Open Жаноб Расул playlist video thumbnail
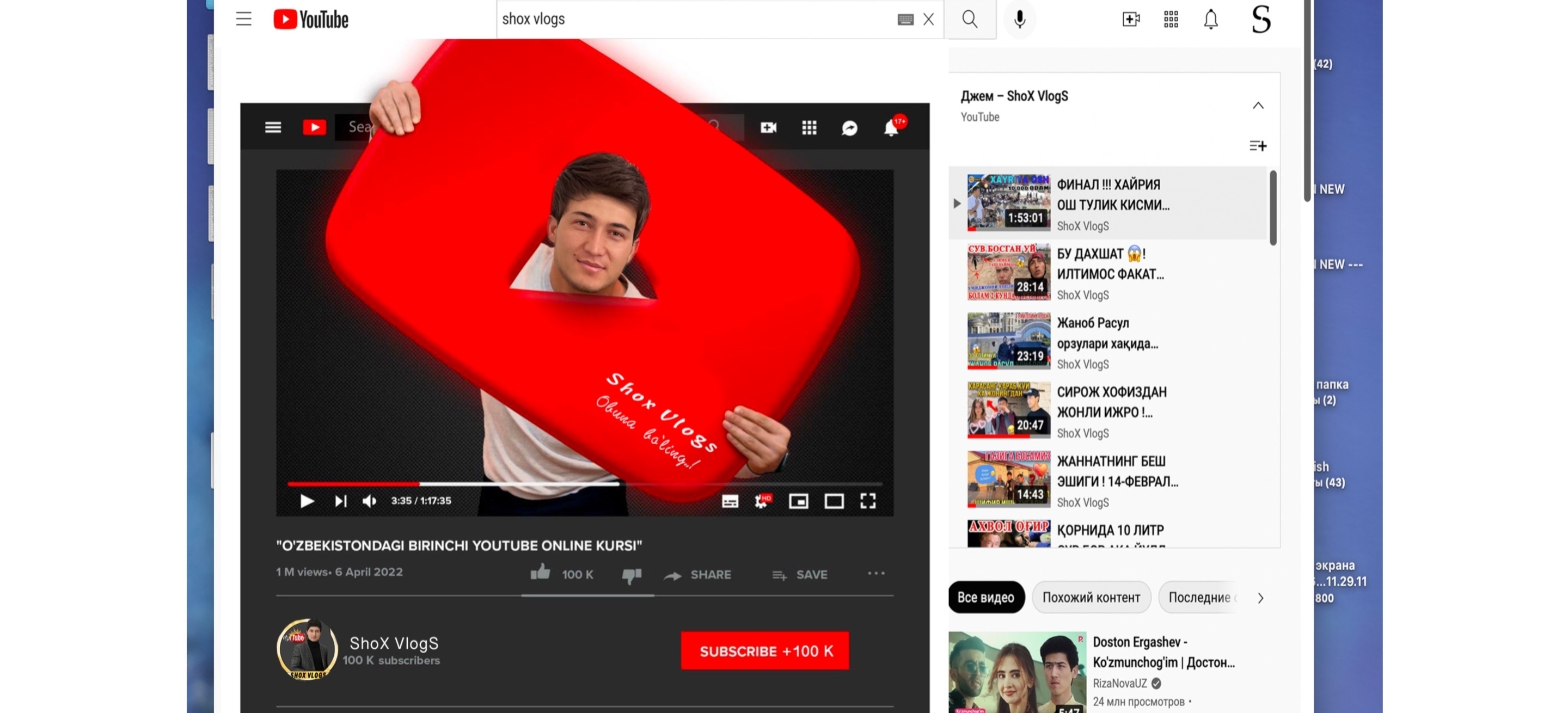This screenshot has width=1568, height=713. 1009,341
